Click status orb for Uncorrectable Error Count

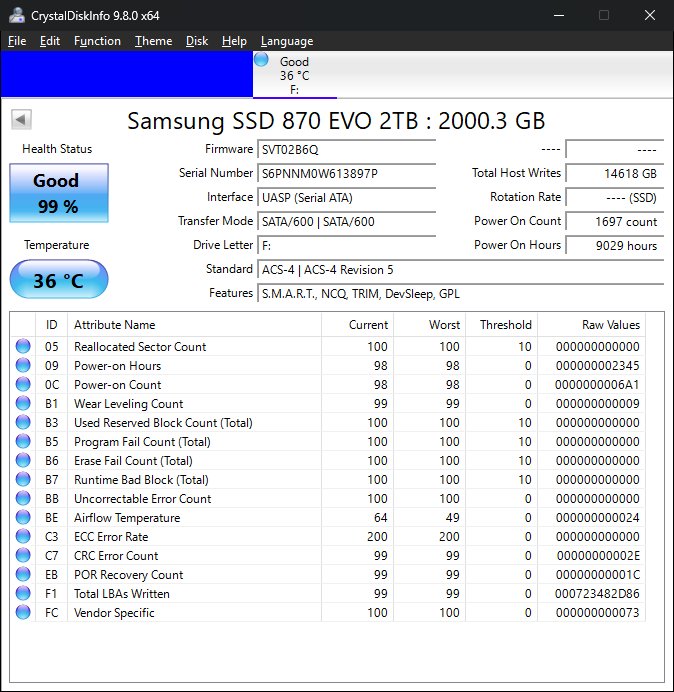point(23,498)
